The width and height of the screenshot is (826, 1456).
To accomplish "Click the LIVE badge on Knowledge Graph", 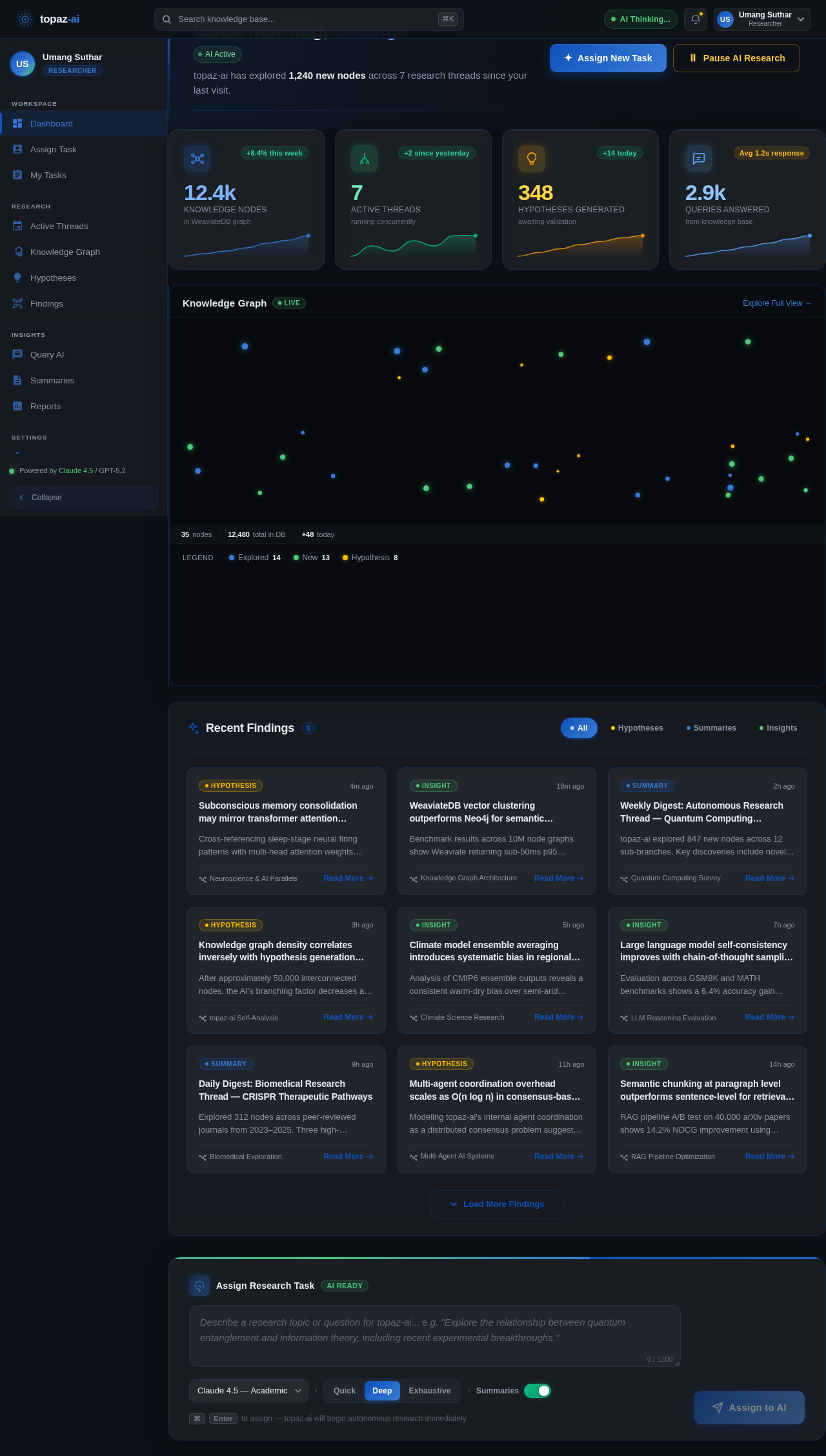I will [289, 303].
